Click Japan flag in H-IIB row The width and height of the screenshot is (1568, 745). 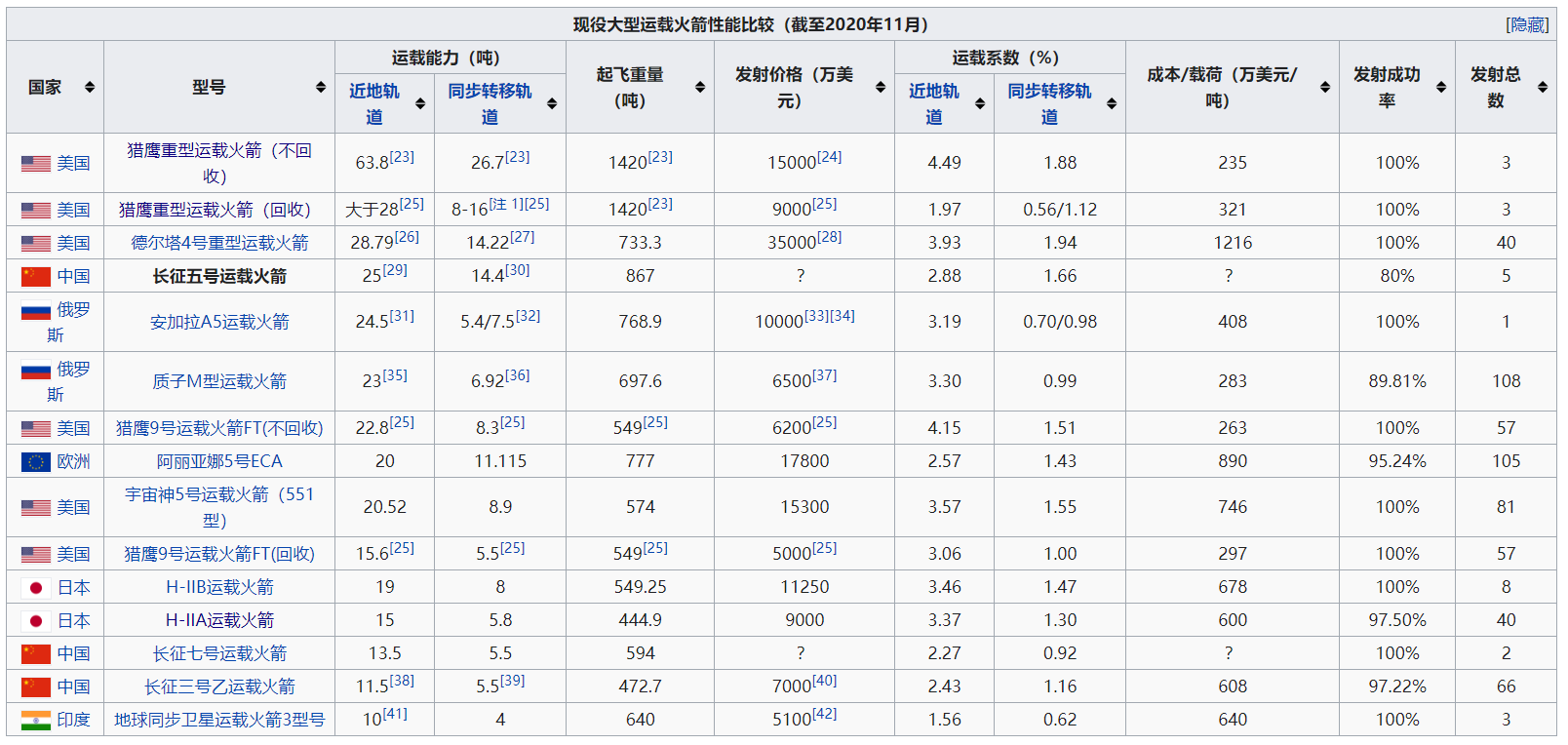pyautogui.click(x=36, y=587)
